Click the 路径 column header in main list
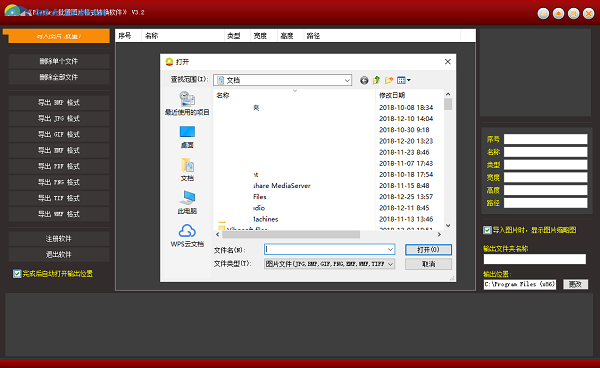Screen dimensions: 600x368 (382, 36)
